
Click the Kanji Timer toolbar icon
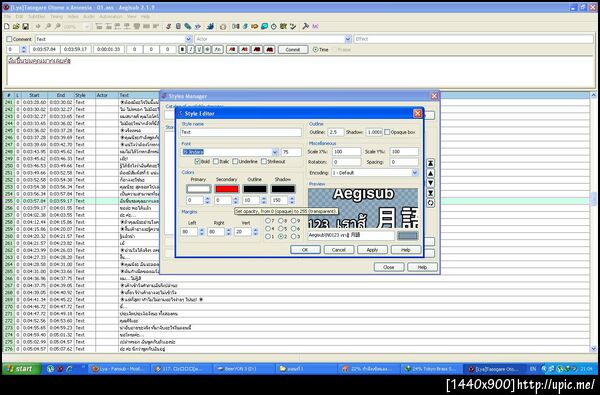pos(283,26)
